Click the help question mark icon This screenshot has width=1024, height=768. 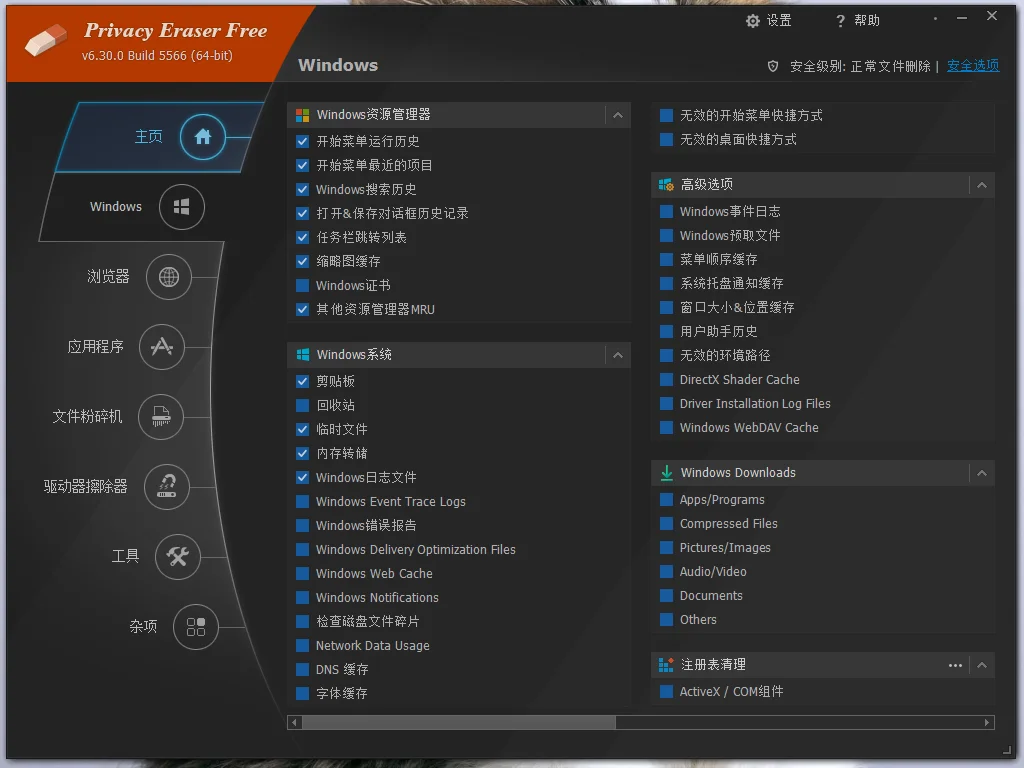tap(840, 22)
